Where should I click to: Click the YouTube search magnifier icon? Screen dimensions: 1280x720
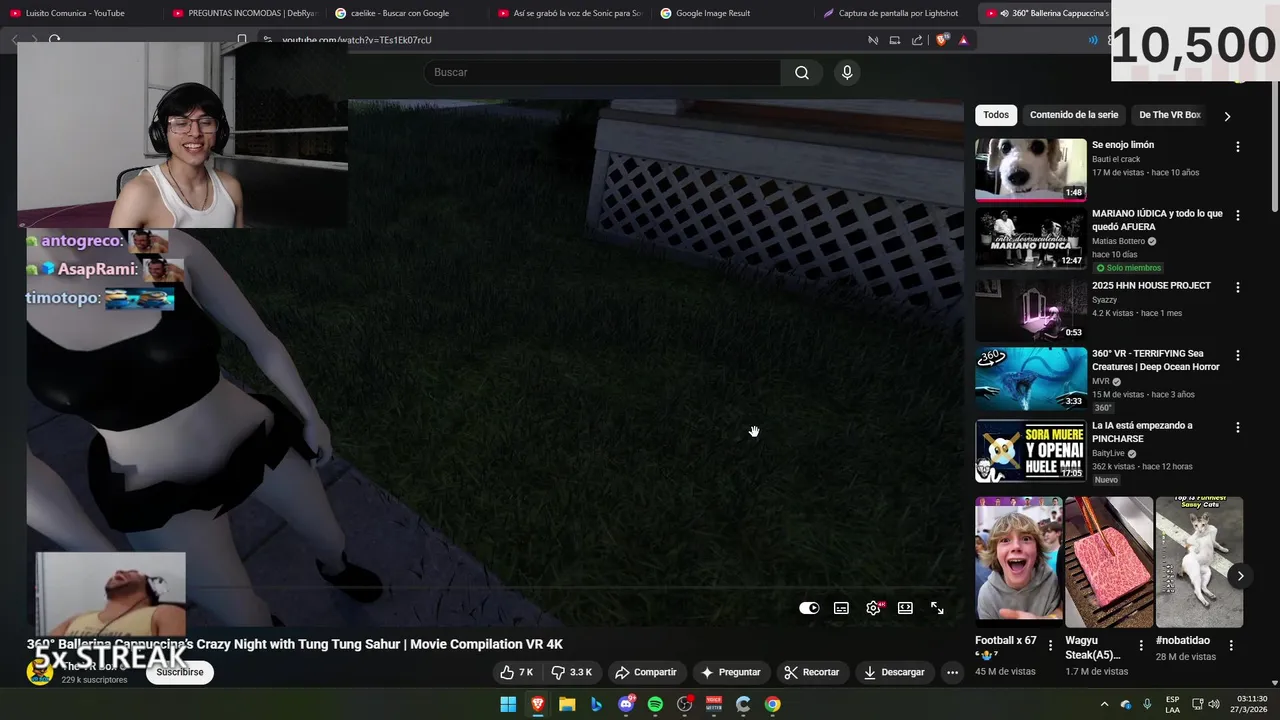(802, 72)
